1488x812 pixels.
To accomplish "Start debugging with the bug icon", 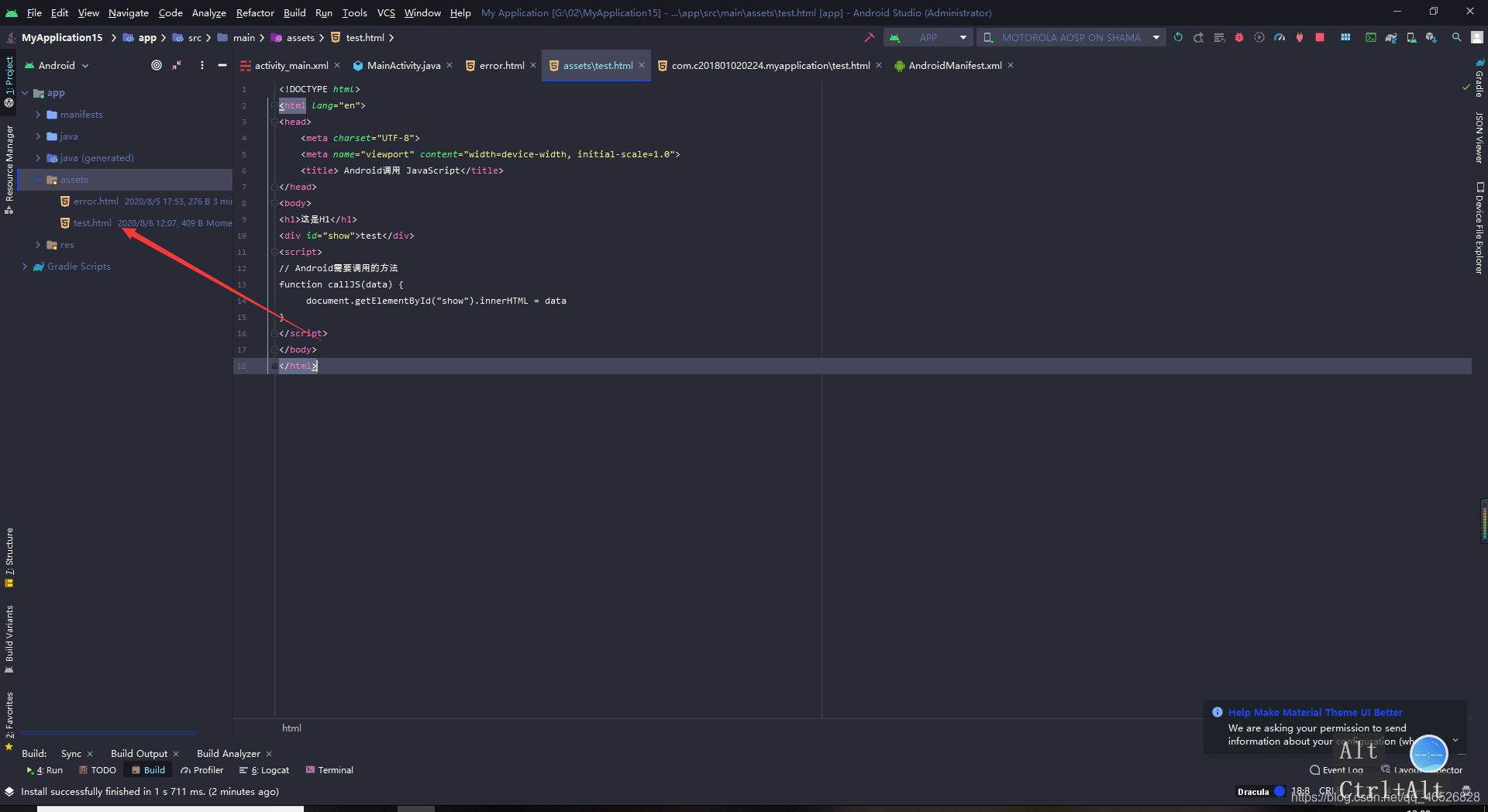I will click(1239, 37).
